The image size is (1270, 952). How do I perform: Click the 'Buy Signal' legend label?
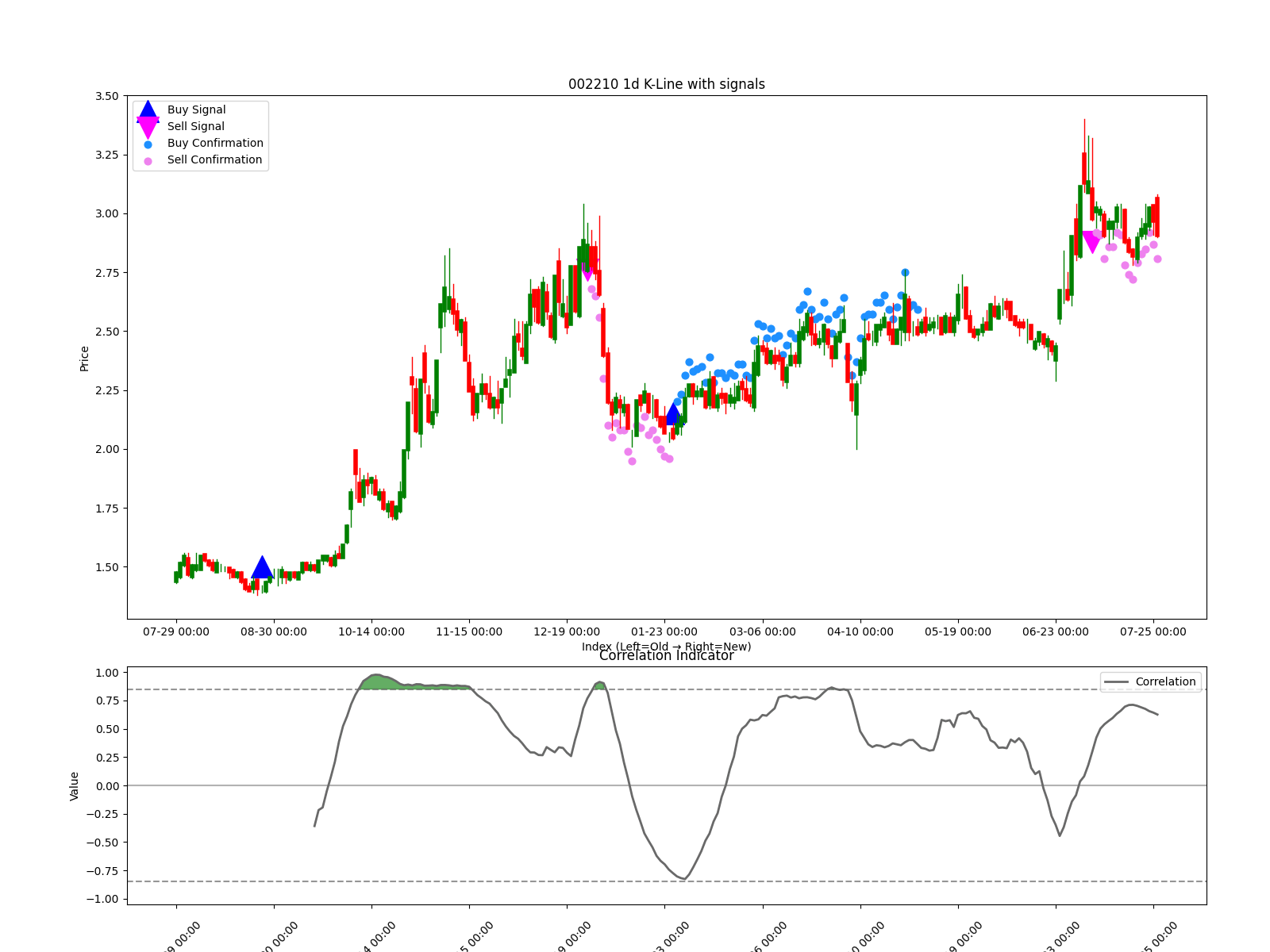196,110
